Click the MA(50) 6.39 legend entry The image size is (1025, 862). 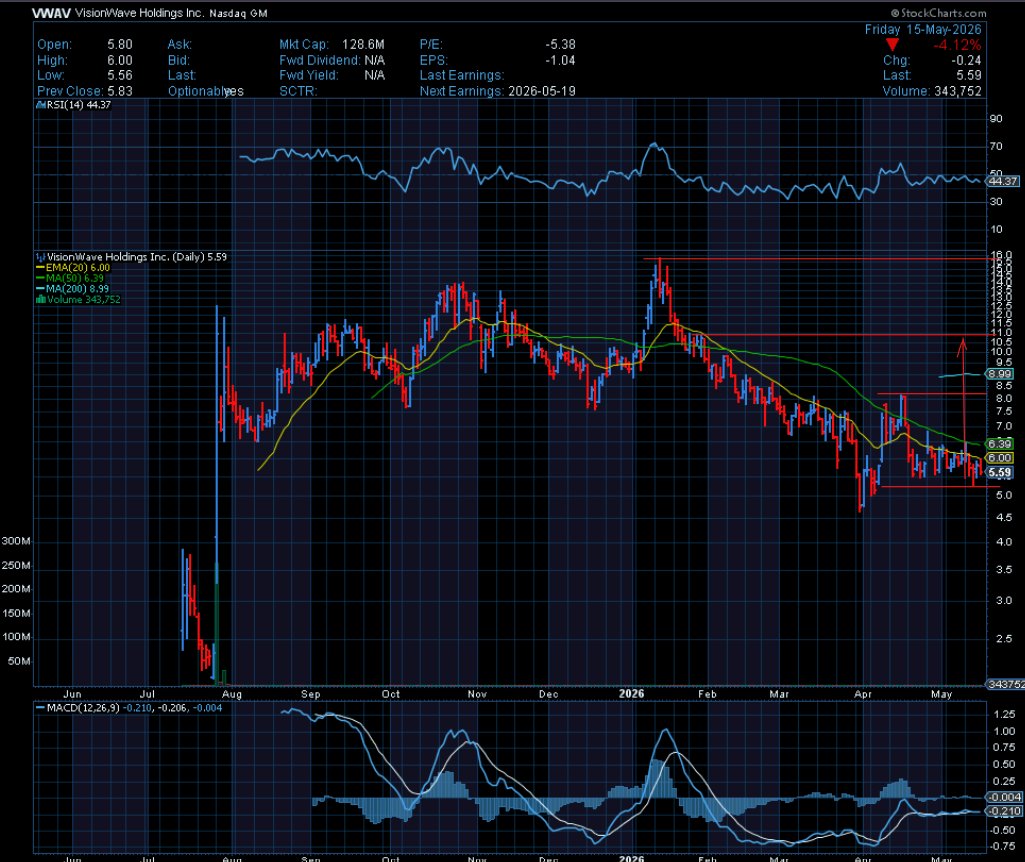[x=70, y=278]
